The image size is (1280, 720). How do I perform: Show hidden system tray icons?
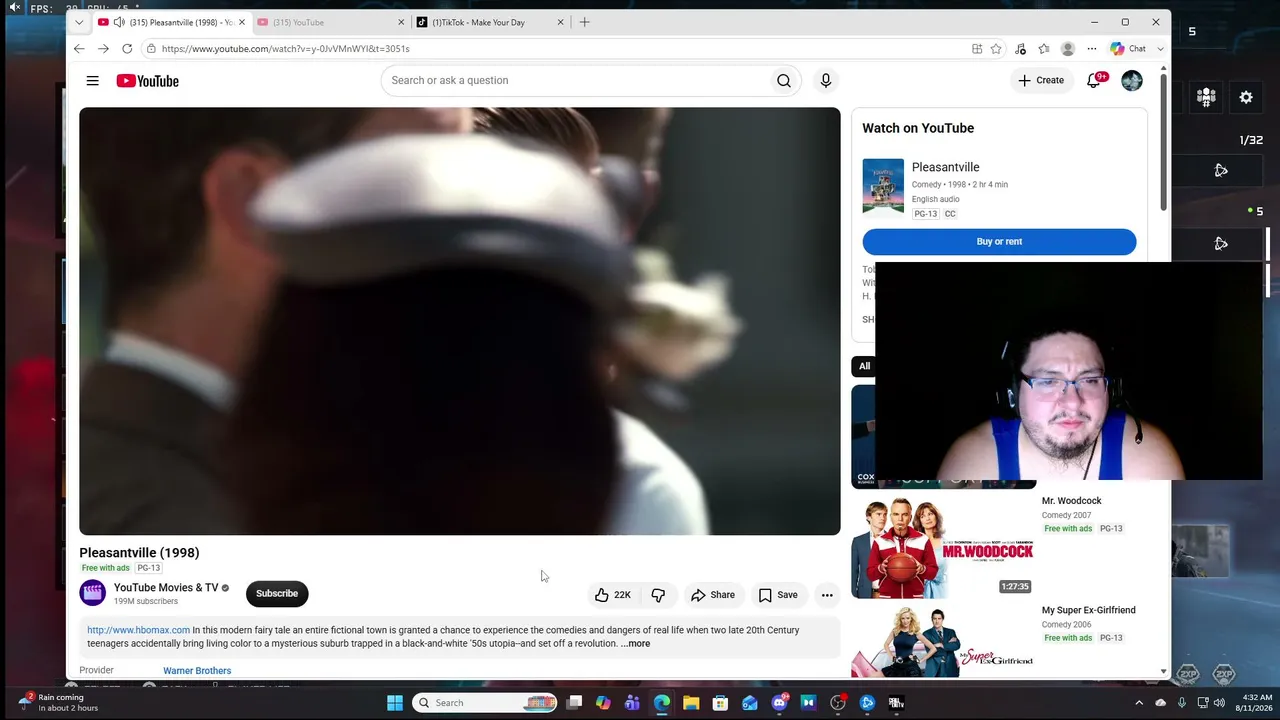(x=1139, y=703)
